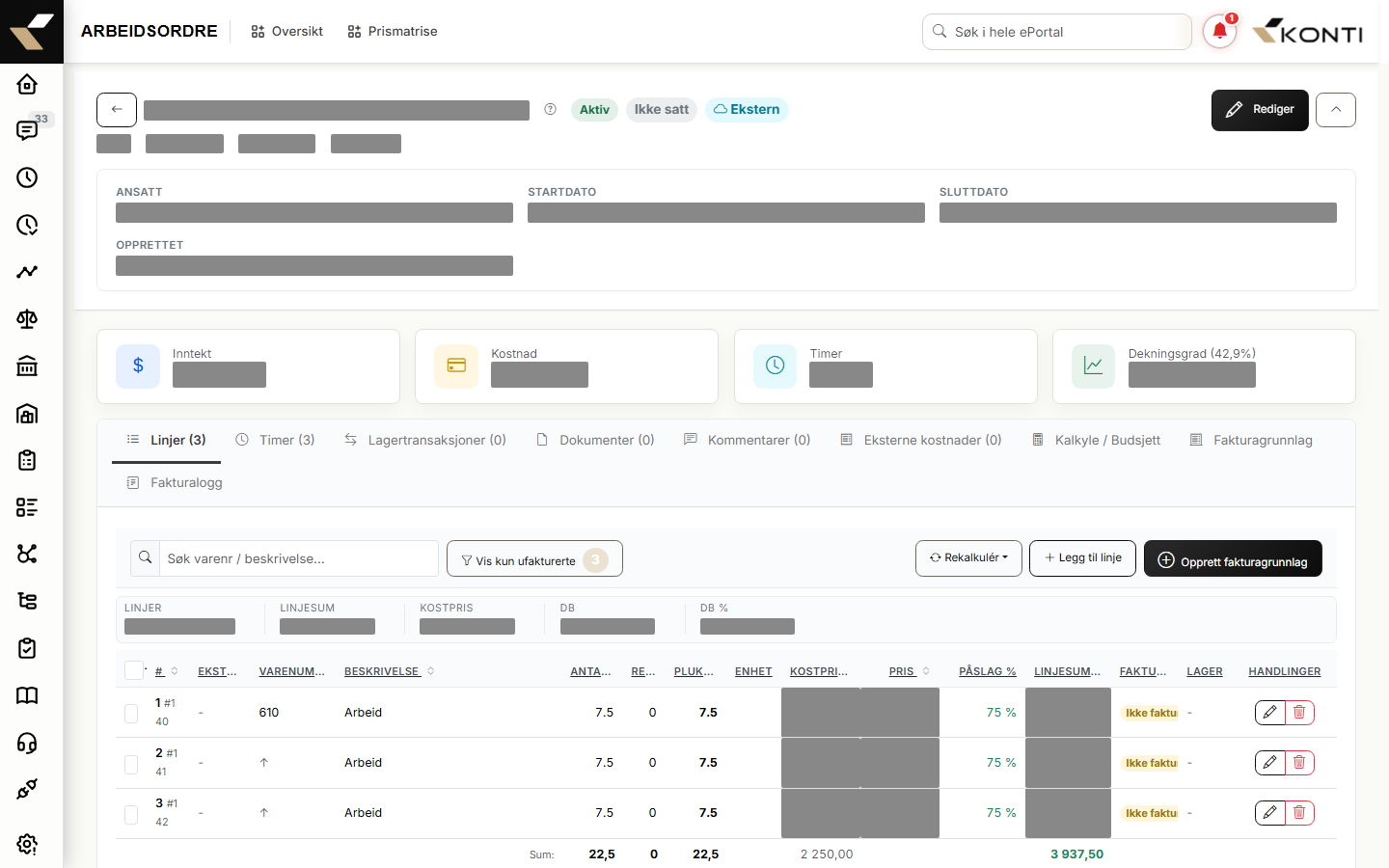Viewport: 1389px width, 868px height.
Task: Open the clock-with-arrow history icon in sidebar
Action: [x=27, y=225]
